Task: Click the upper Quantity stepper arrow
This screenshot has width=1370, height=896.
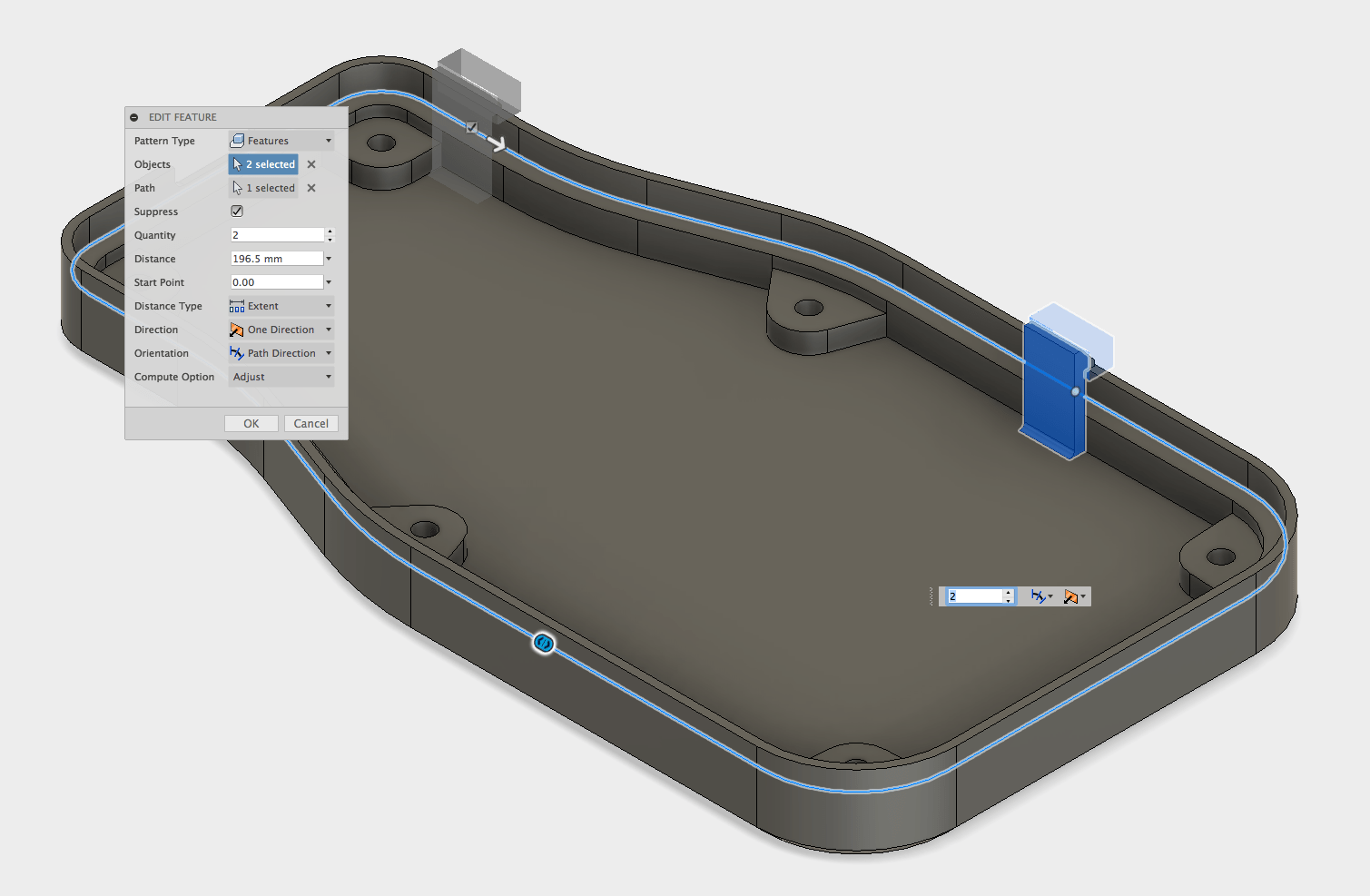Action: [x=330, y=231]
